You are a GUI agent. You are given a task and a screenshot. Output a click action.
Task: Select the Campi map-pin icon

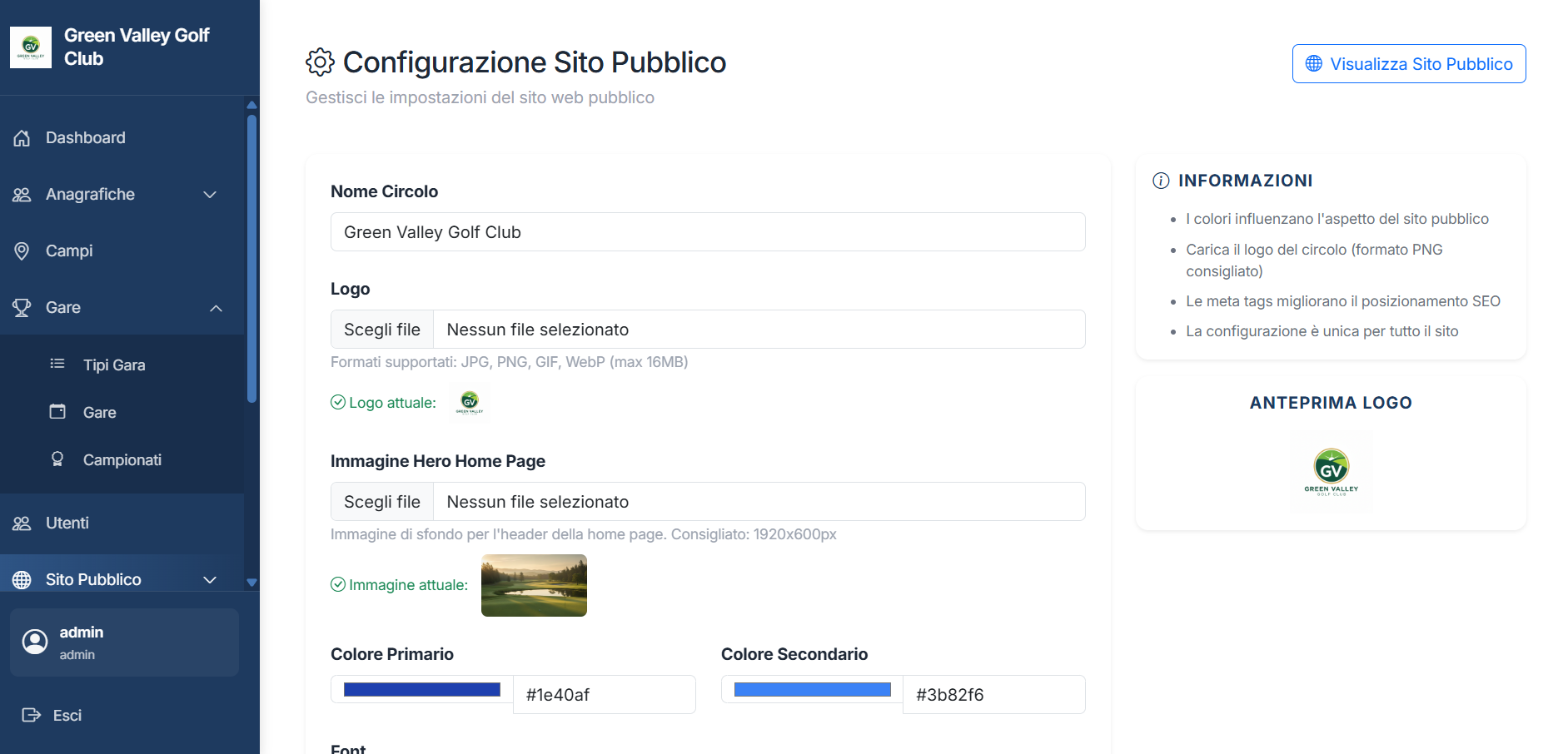(x=22, y=251)
